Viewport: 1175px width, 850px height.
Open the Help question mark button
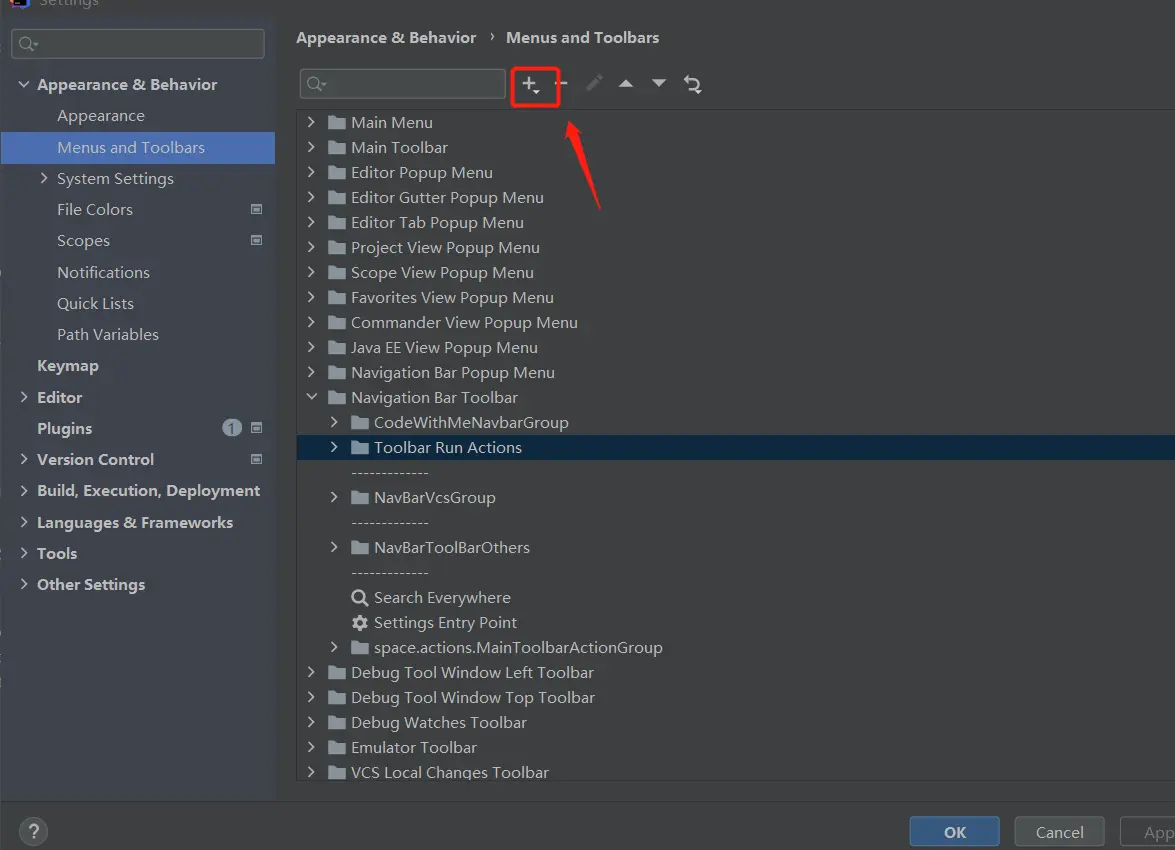pos(33,831)
